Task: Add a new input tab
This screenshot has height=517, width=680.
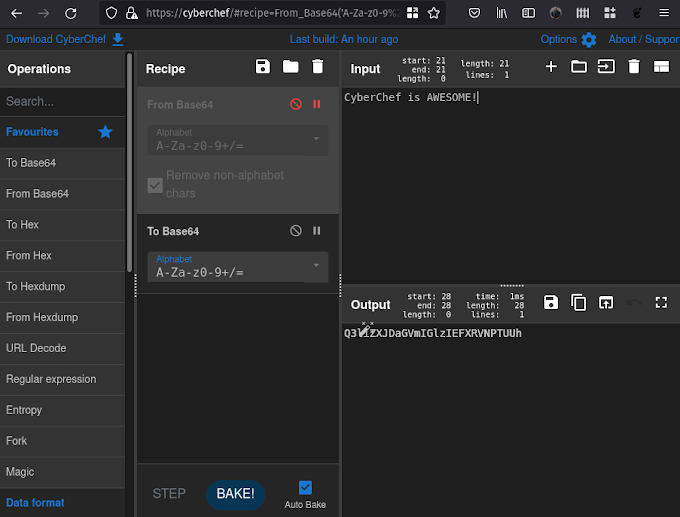Action: (x=551, y=67)
